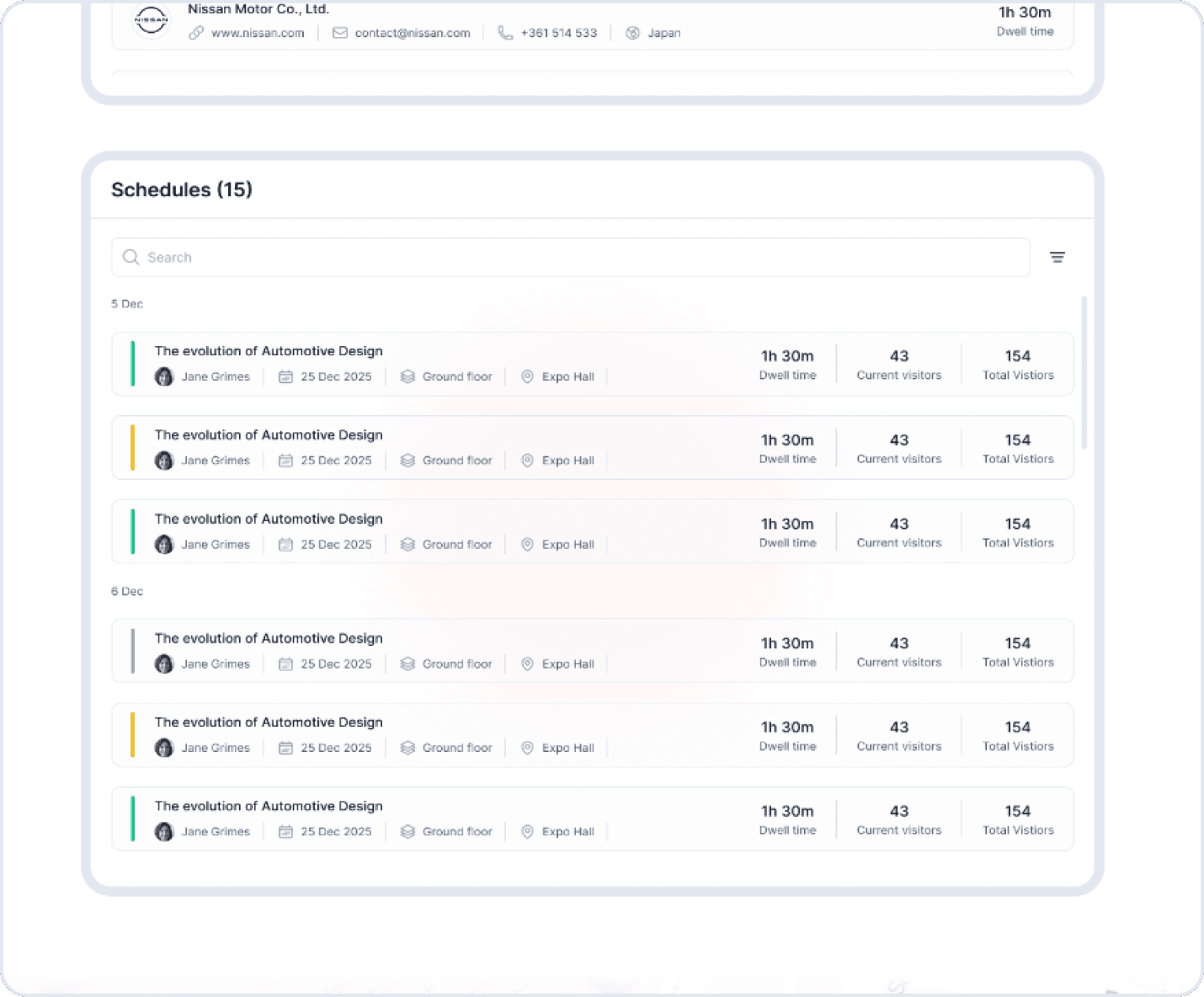Click Jane Grimes name in the first schedule
The width and height of the screenshot is (1204, 997).
coord(216,376)
